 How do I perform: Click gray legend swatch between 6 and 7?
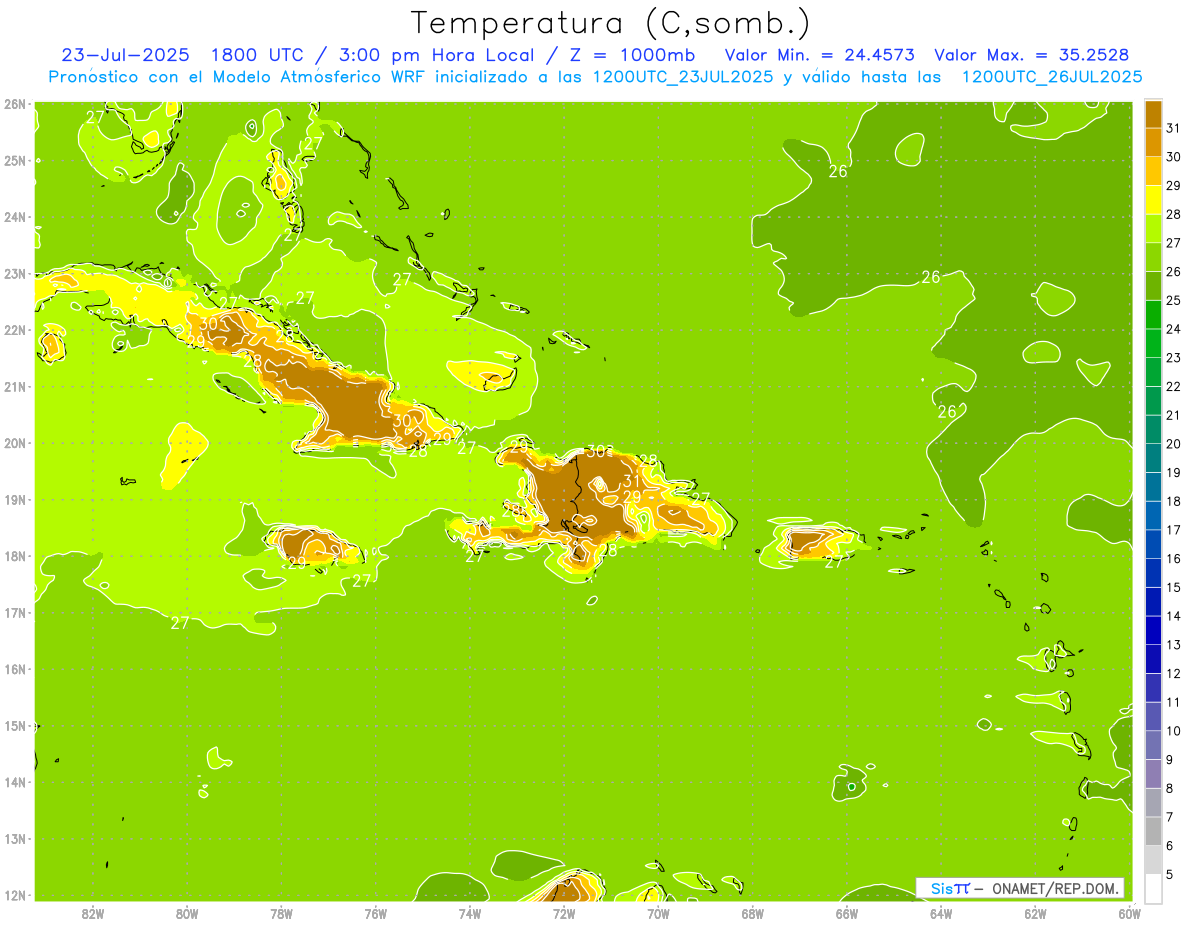(1153, 831)
